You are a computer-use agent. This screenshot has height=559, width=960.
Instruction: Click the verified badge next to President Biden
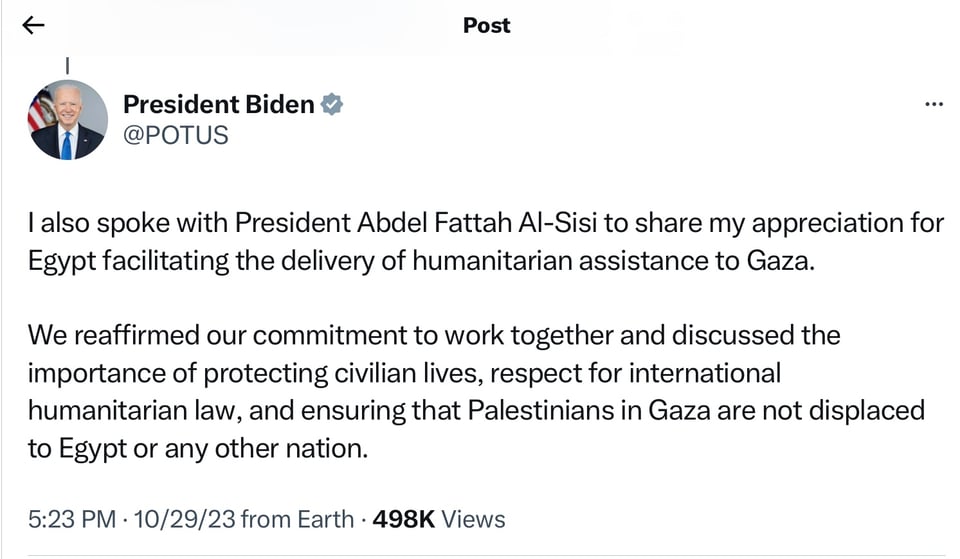(x=332, y=104)
